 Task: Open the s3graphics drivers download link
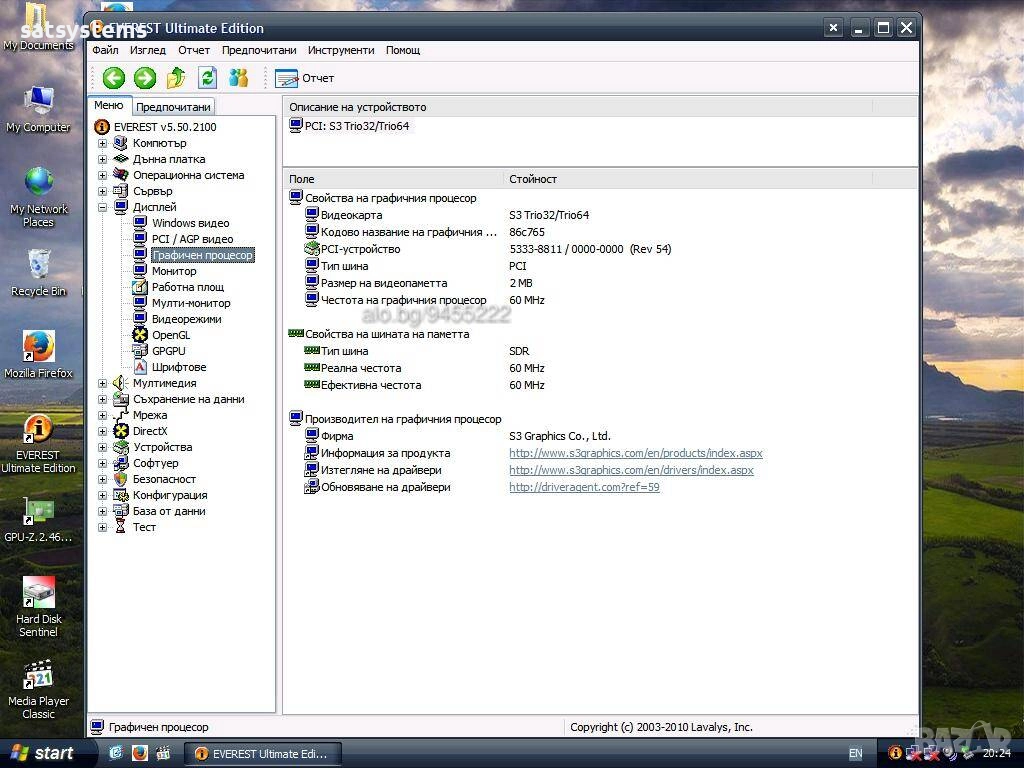point(631,470)
